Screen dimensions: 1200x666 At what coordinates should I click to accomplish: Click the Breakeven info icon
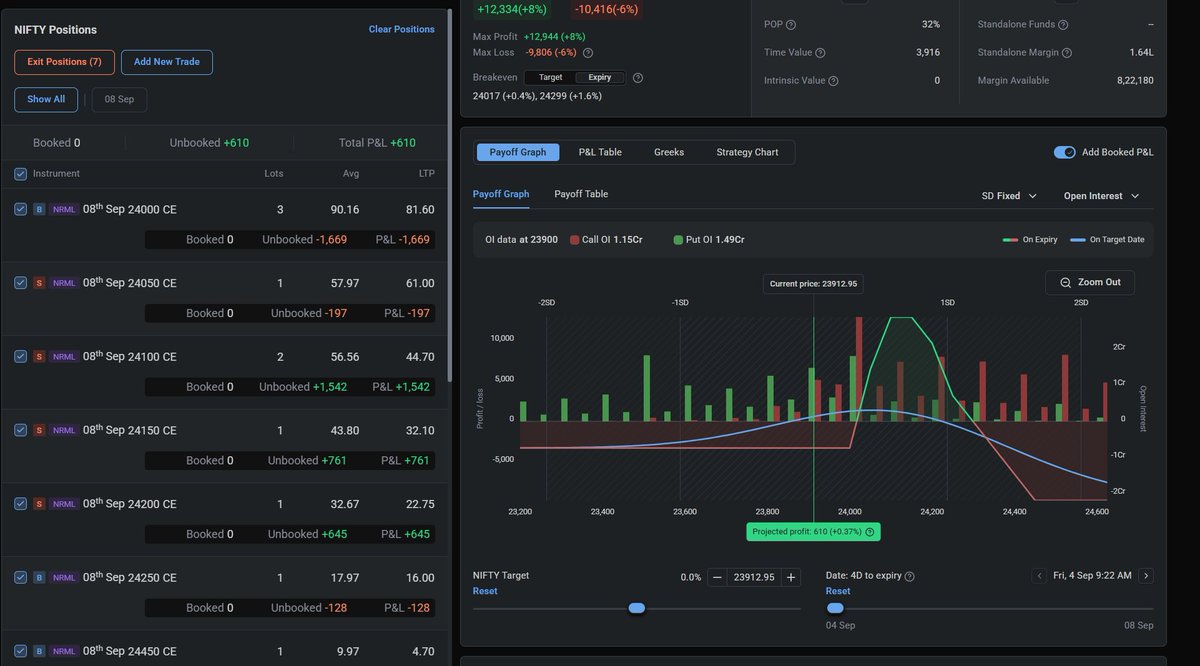pos(638,78)
